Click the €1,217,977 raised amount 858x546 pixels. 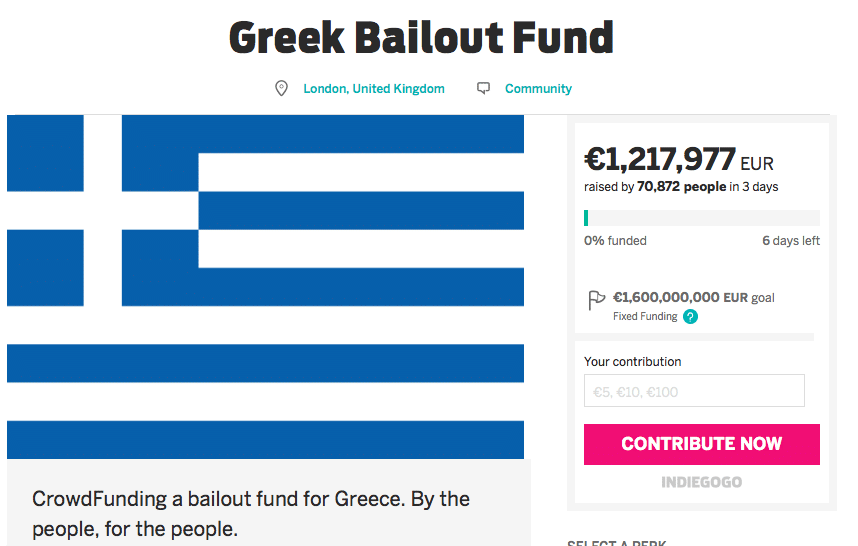tap(659, 159)
